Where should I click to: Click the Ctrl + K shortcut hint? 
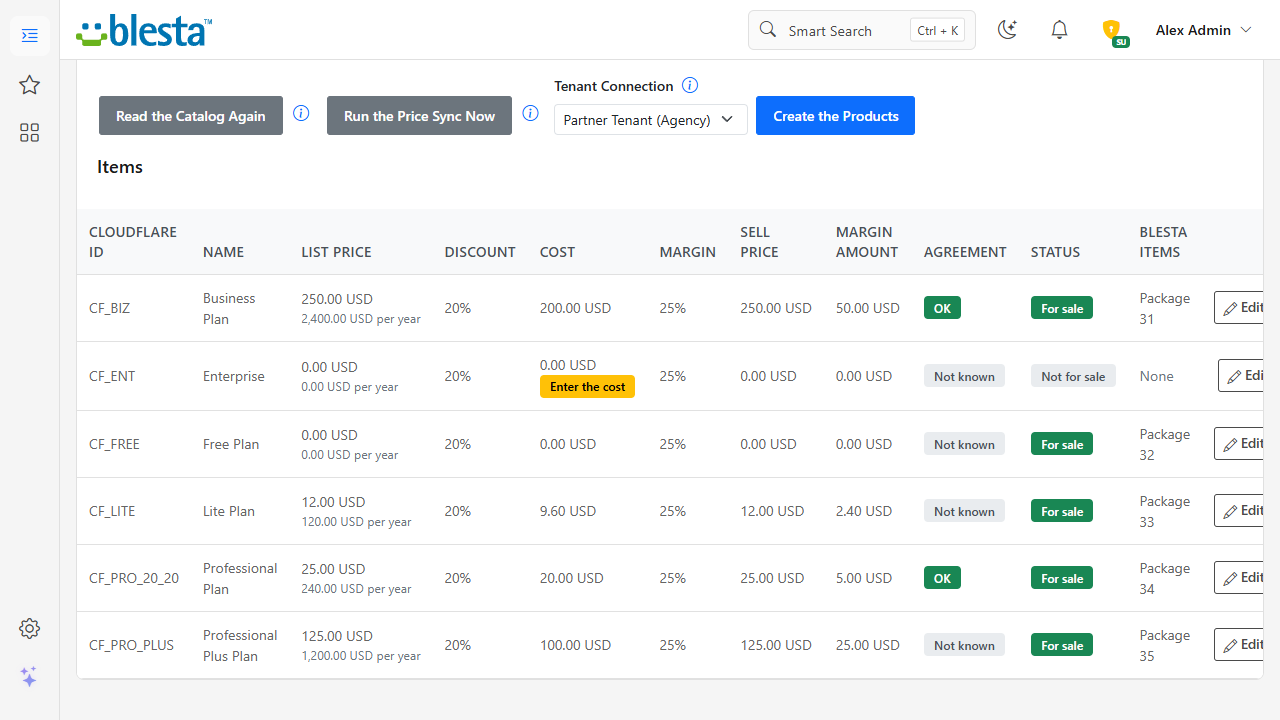[x=938, y=31]
